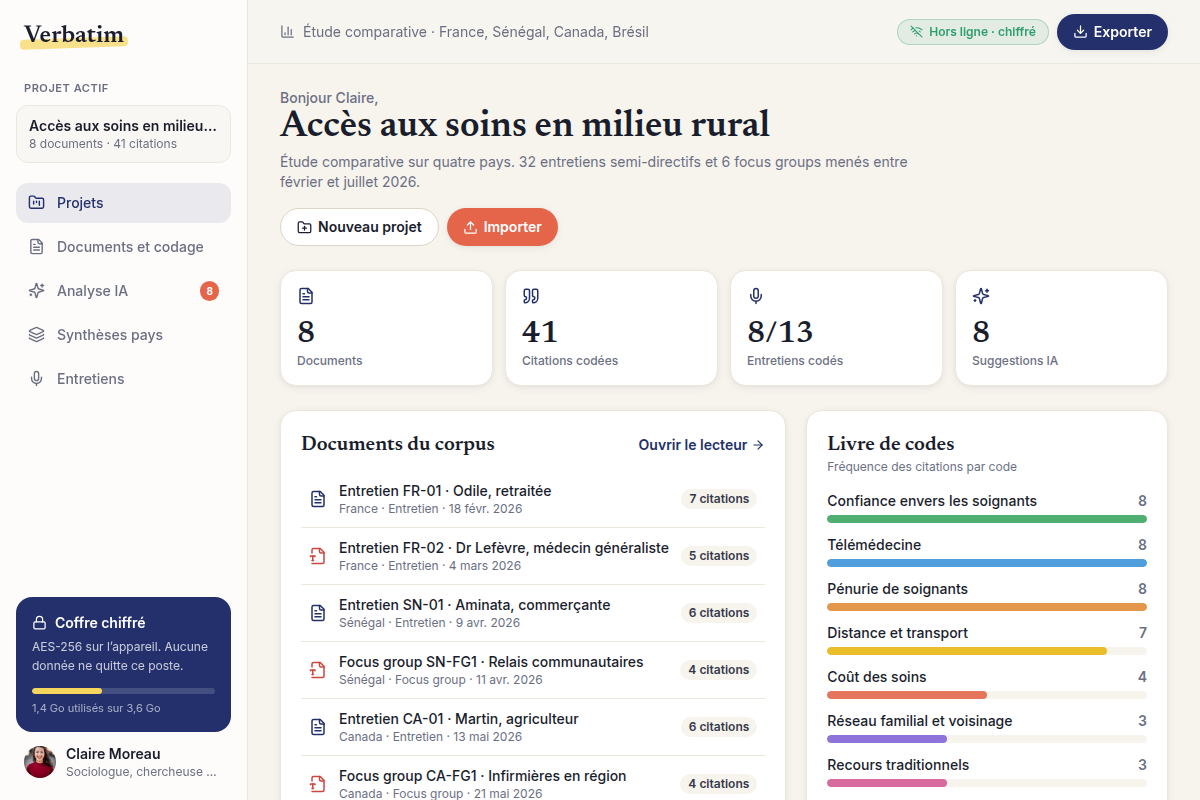Create a Nouveau projet

[x=359, y=227]
